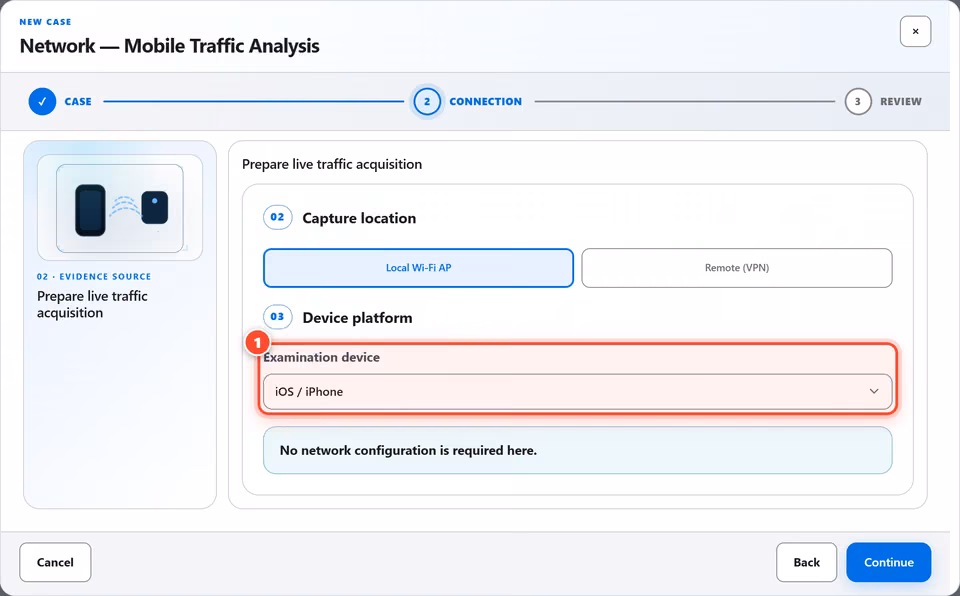Click the '02 · EVIDENCE SOURCE' sidebar label
Screen dimensions: 960x596
point(94,277)
